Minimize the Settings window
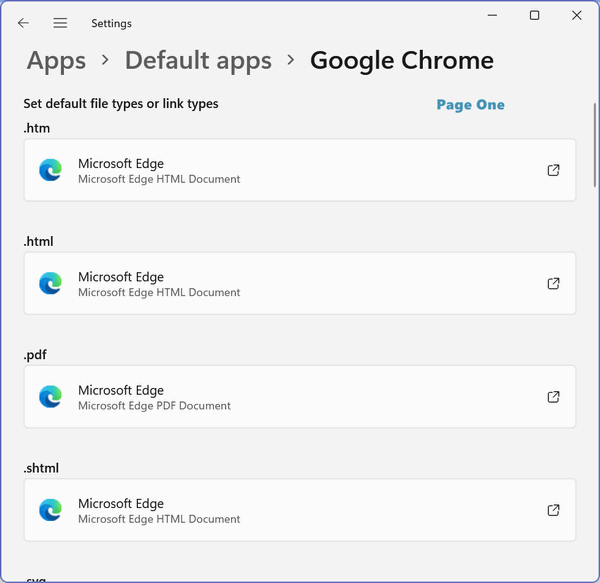The width and height of the screenshot is (600, 583). point(492,15)
